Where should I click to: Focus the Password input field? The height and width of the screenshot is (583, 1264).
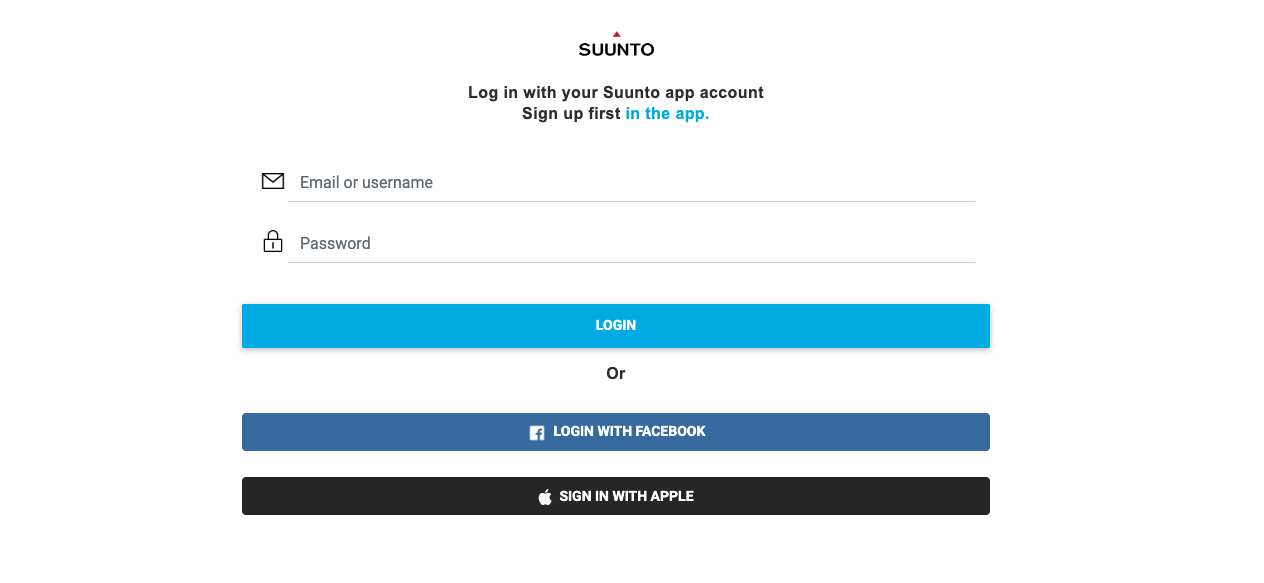[631, 244]
